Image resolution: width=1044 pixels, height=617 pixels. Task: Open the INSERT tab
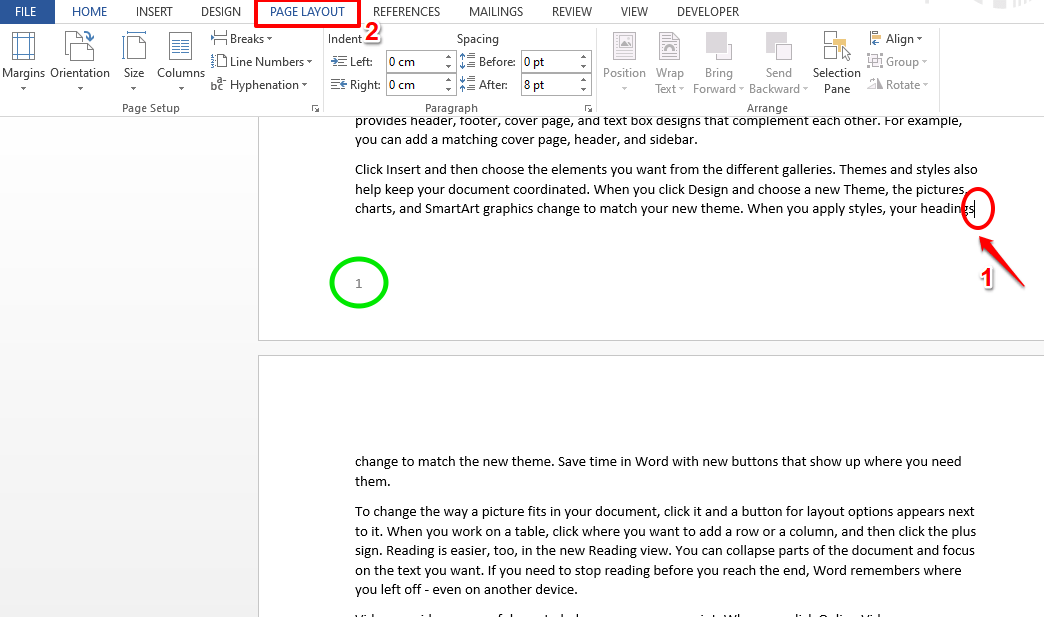(154, 11)
